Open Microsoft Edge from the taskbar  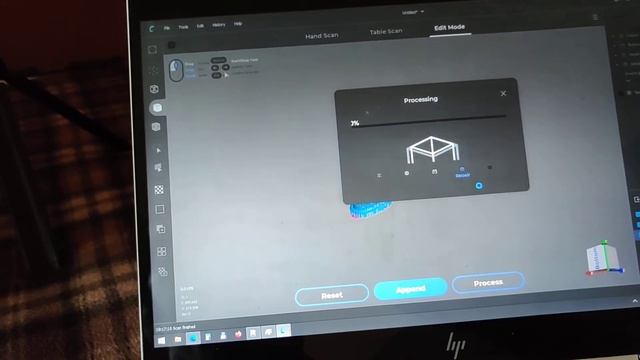pyautogui.click(x=193, y=338)
